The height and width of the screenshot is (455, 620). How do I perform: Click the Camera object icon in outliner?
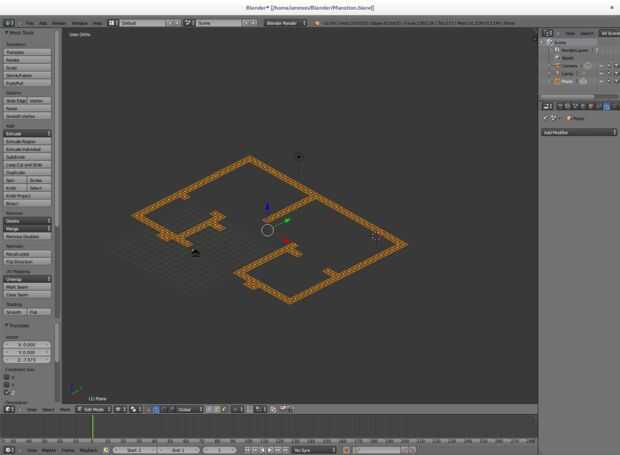[x=557, y=66]
